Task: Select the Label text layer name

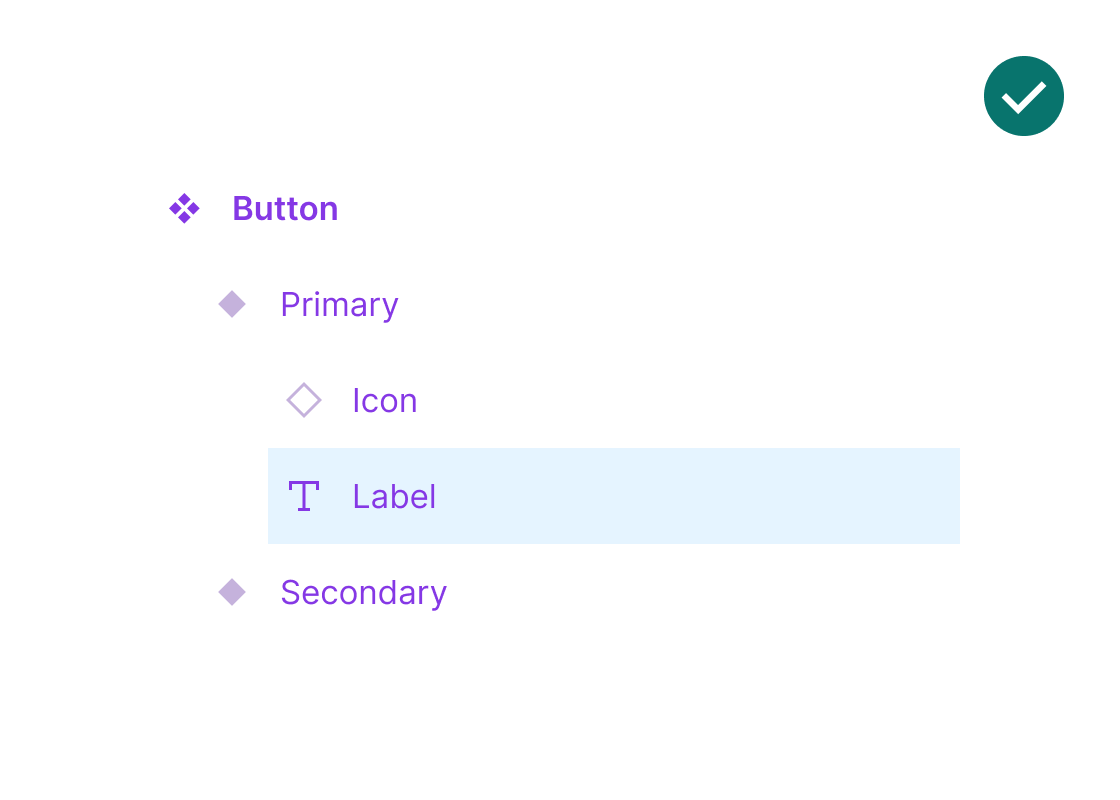Action: 394,497
